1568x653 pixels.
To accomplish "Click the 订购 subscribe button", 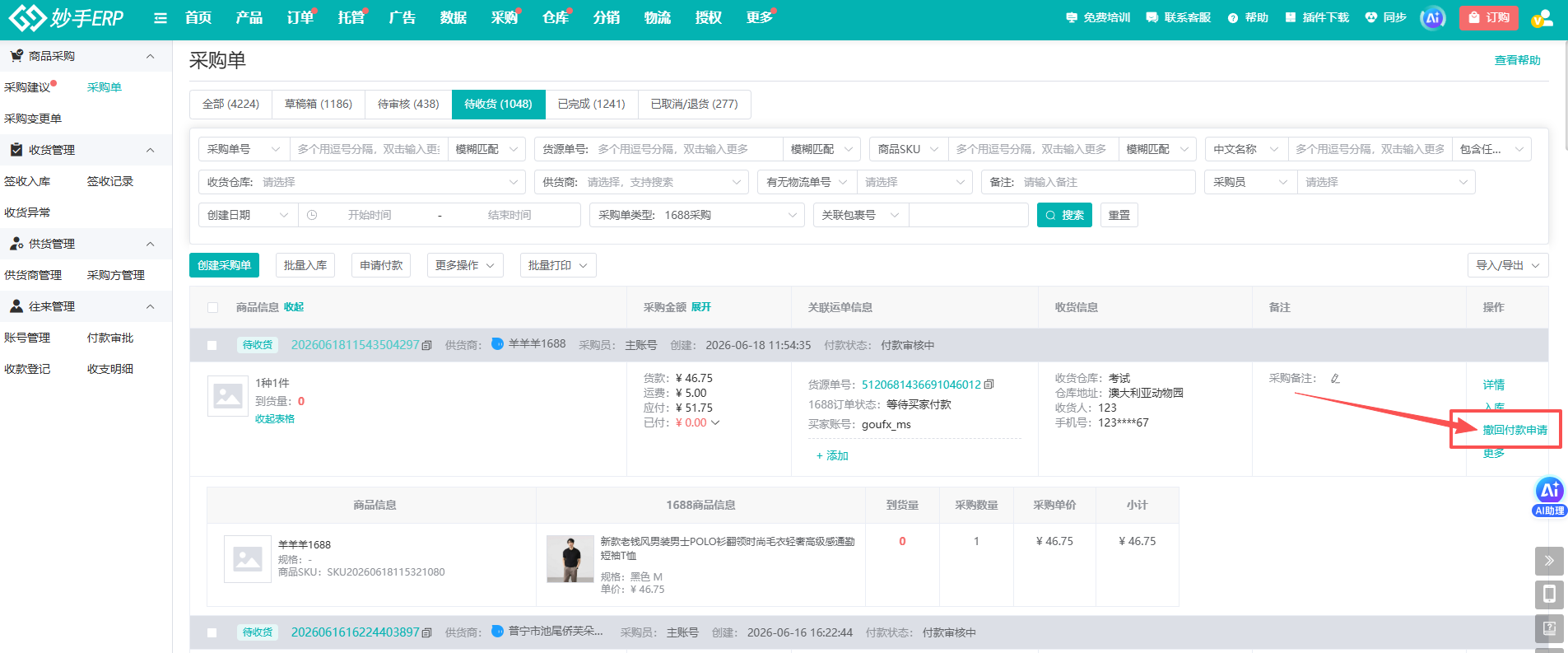I will 1489,17.
